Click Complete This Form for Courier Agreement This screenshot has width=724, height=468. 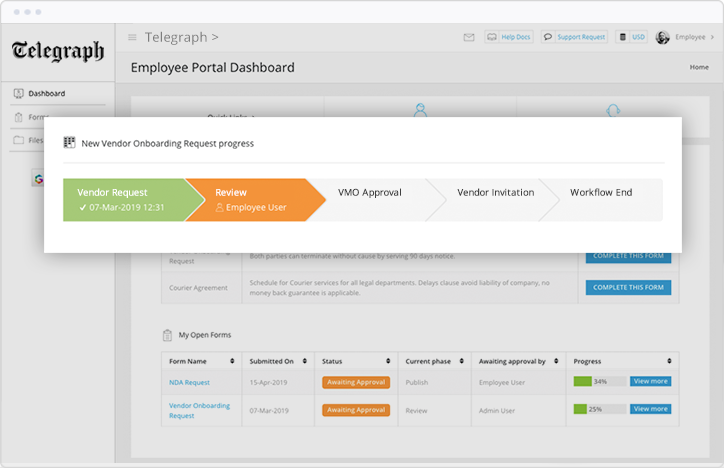[x=628, y=288]
